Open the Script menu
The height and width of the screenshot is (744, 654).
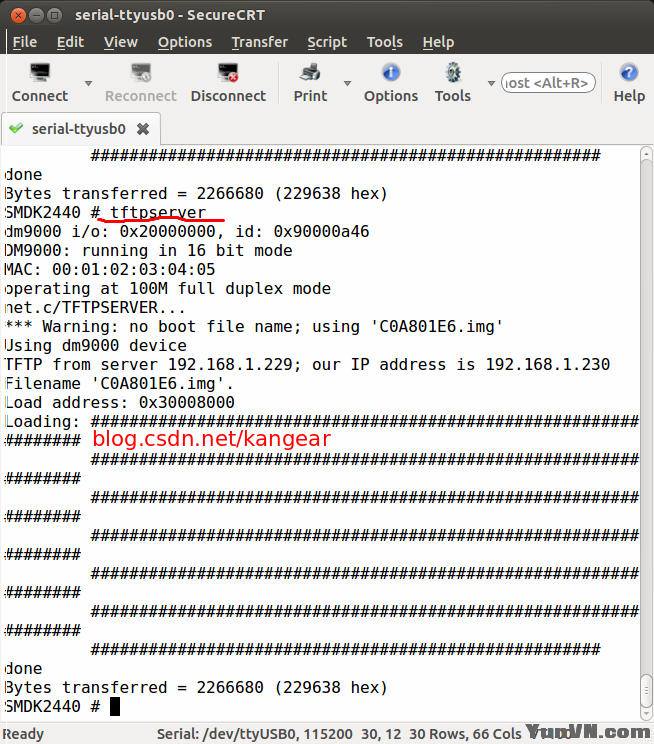click(327, 42)
